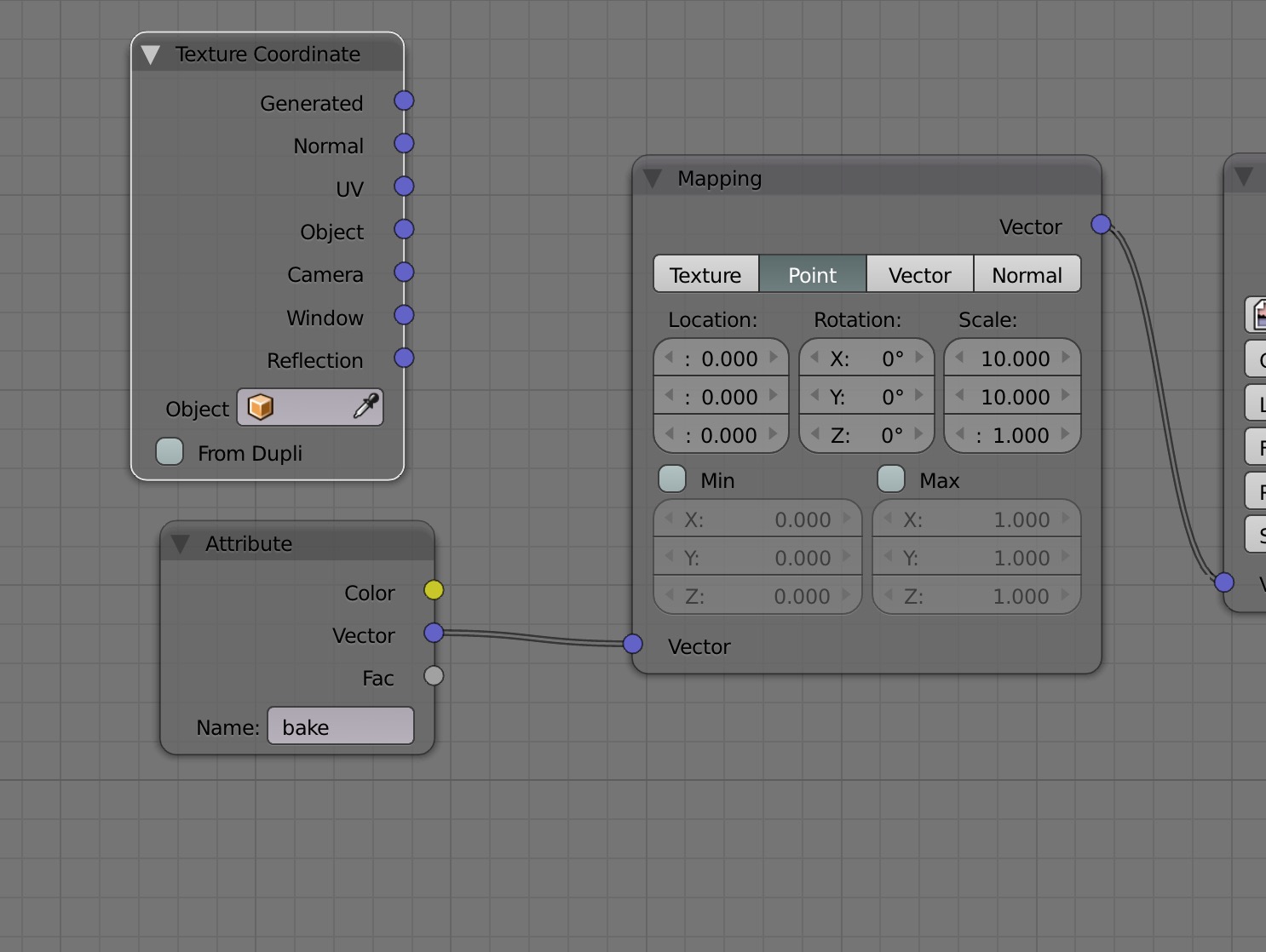Click the yellow Color socket on Attribute

coord(434,590)
